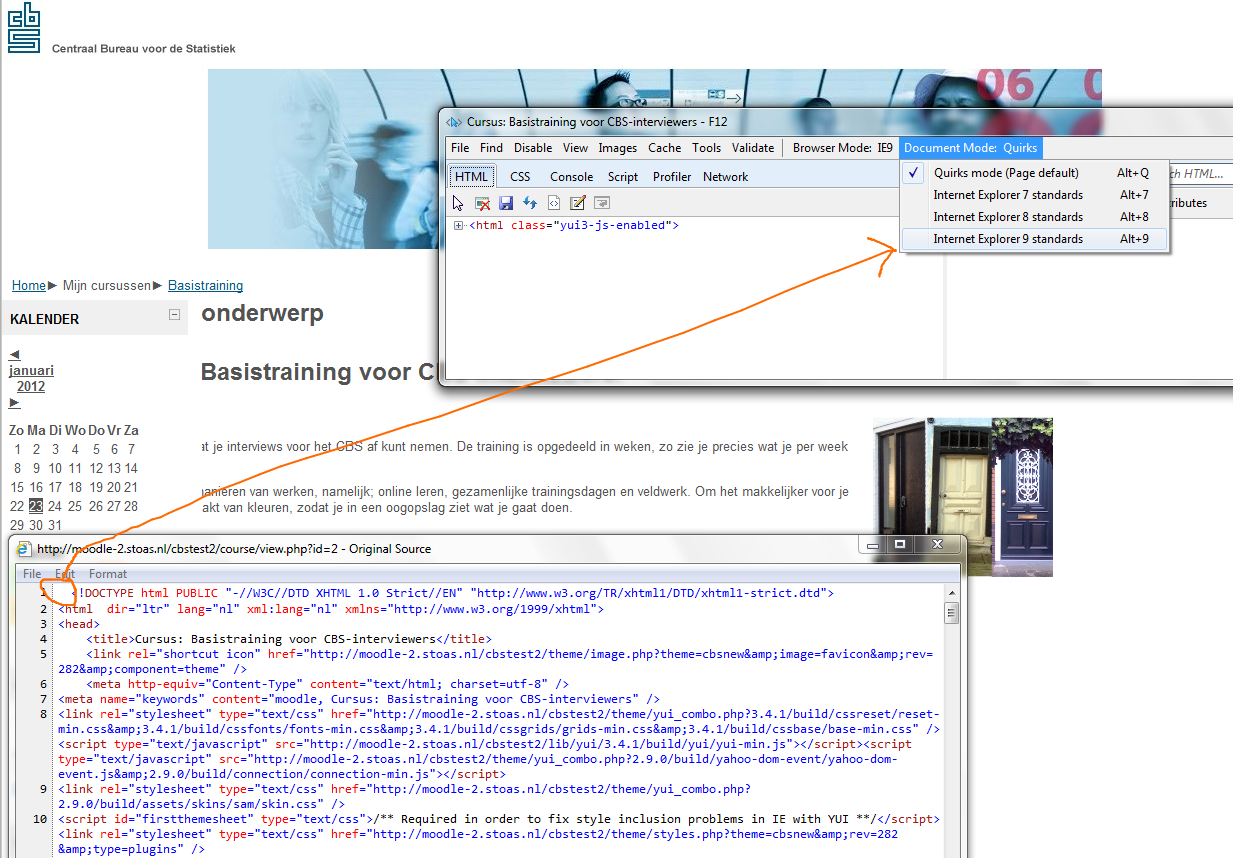Screen dimensions: 1233x858
Task: Click calendar day 16
Action: point(36,487)
